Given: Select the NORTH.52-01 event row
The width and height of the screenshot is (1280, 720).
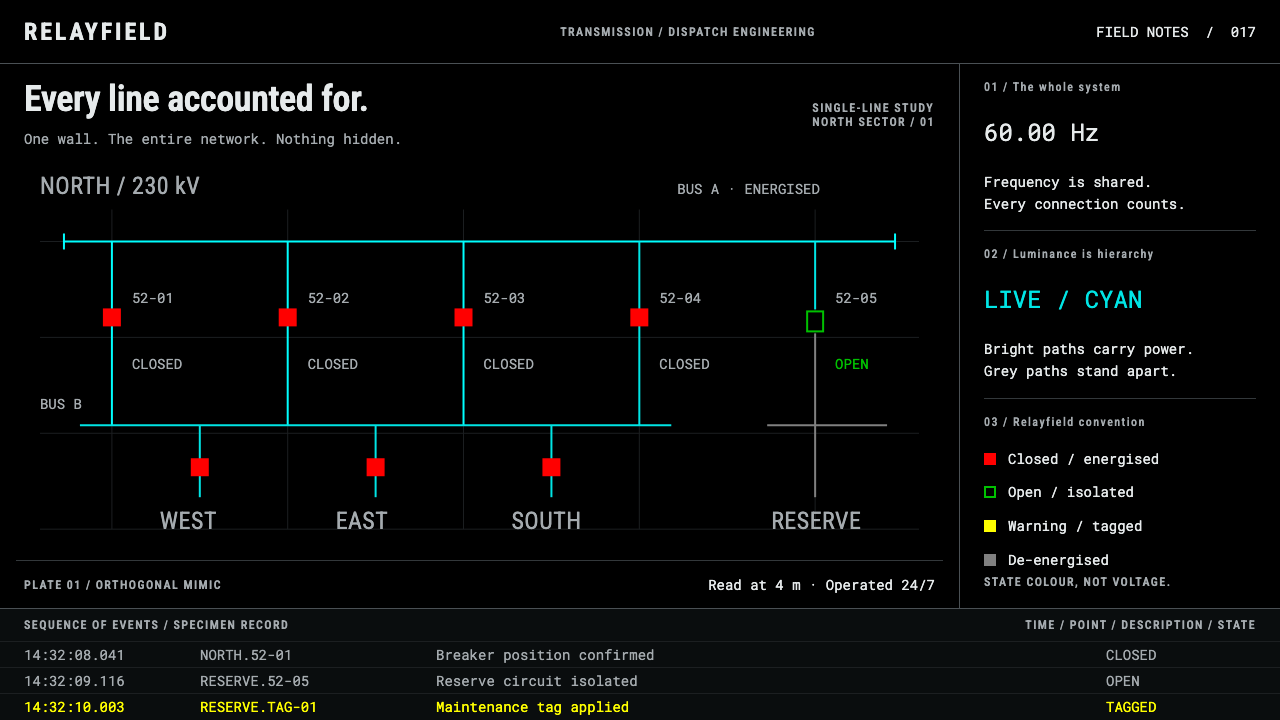Looking at the screenshot, I should tap(640, 655).
